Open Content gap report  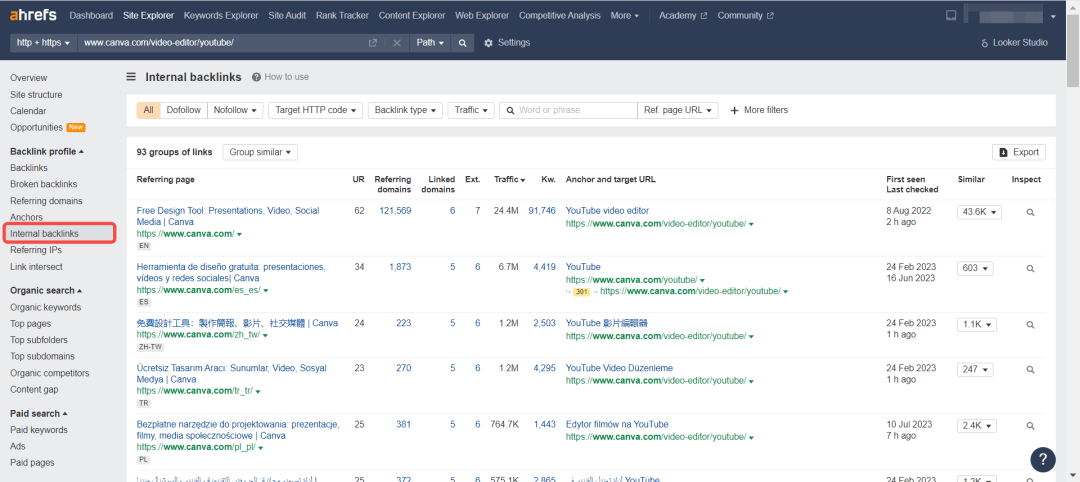(x=34, y=390)
